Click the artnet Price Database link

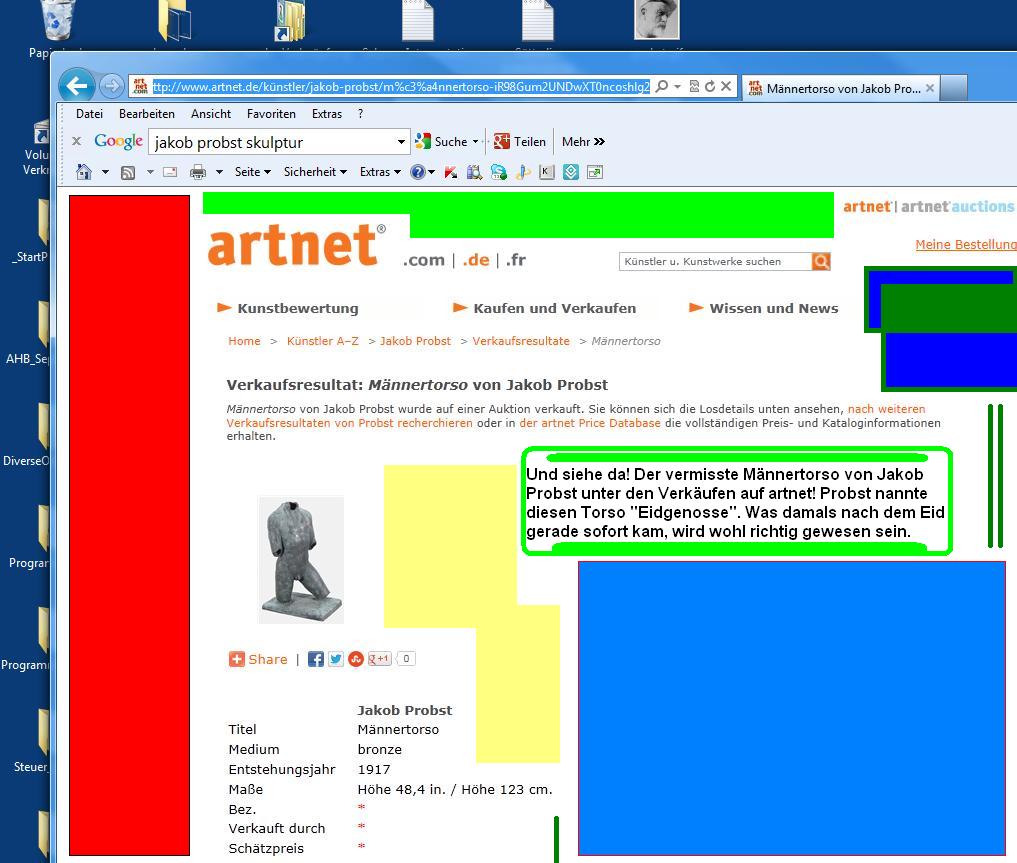pyautogui.click(x=590, y=423)
